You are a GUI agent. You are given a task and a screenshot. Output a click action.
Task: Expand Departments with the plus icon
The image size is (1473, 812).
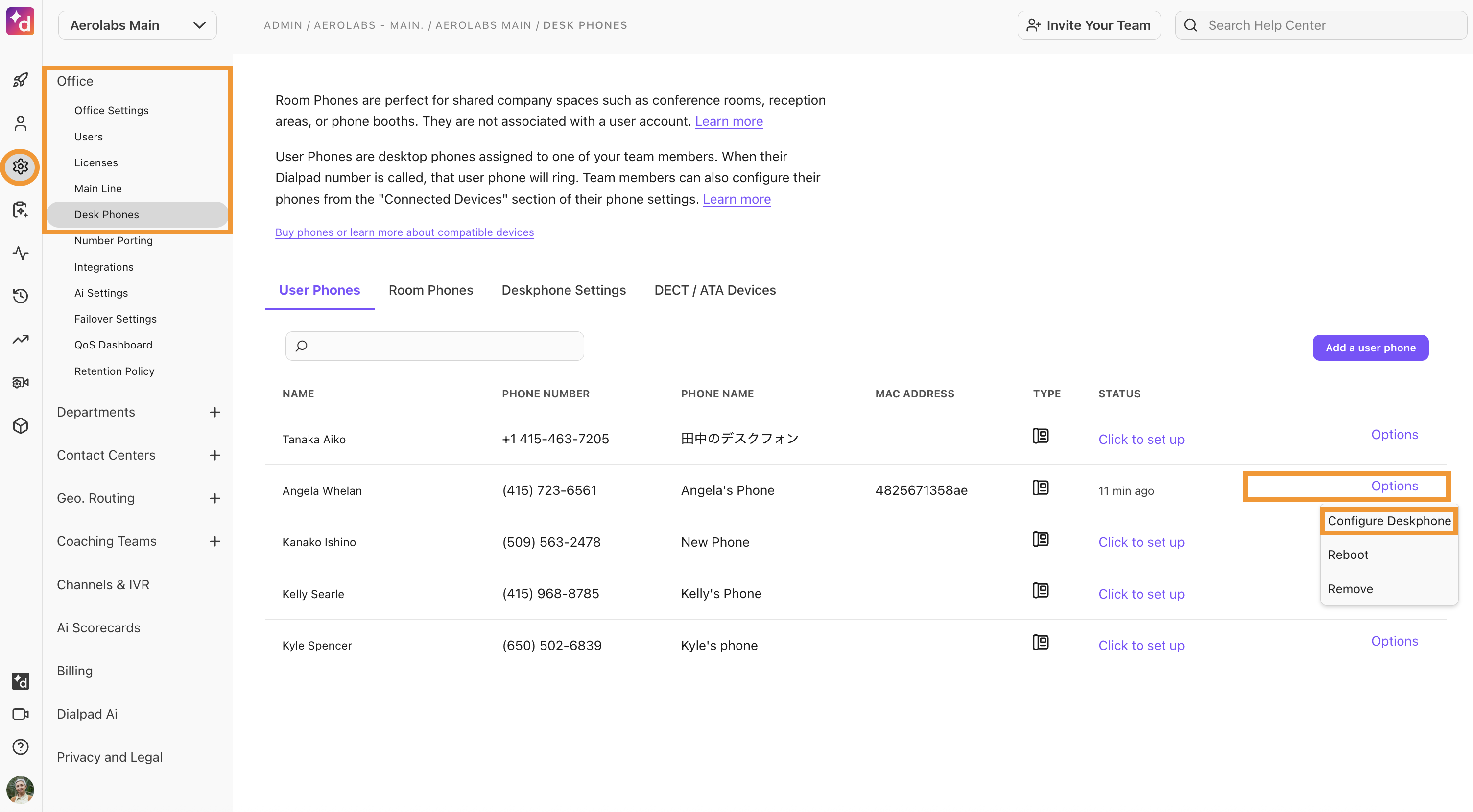pyautogui.click(x=215, y=412)
